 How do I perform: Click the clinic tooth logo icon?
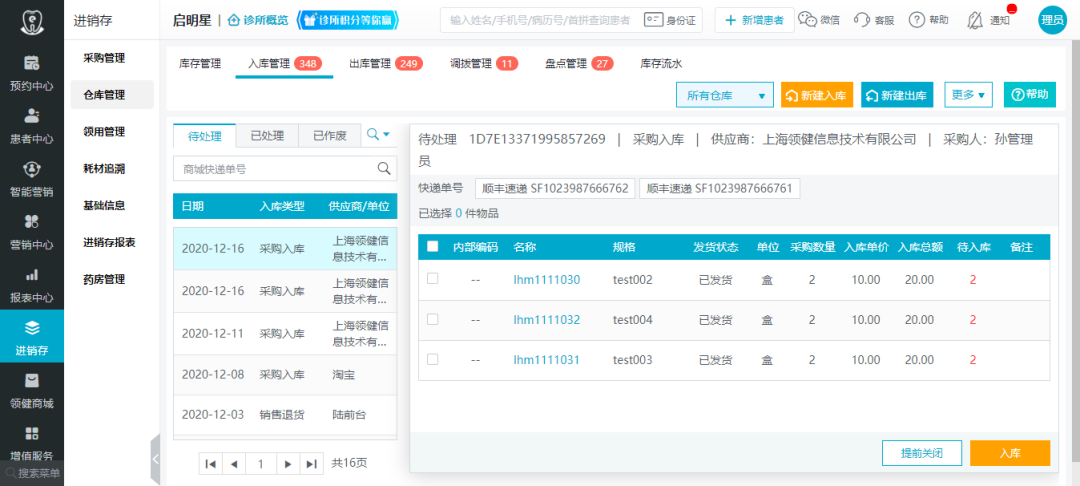click(x=32, y=21)
